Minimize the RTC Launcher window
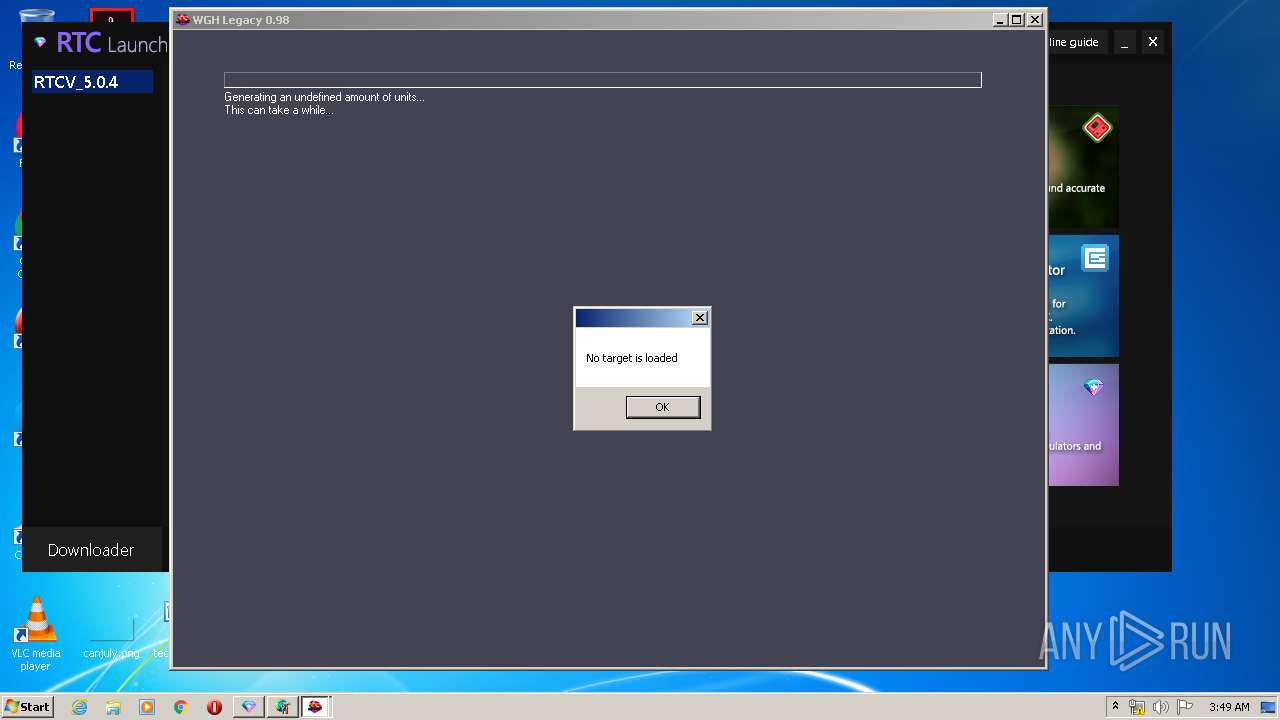 point(1125,42)
